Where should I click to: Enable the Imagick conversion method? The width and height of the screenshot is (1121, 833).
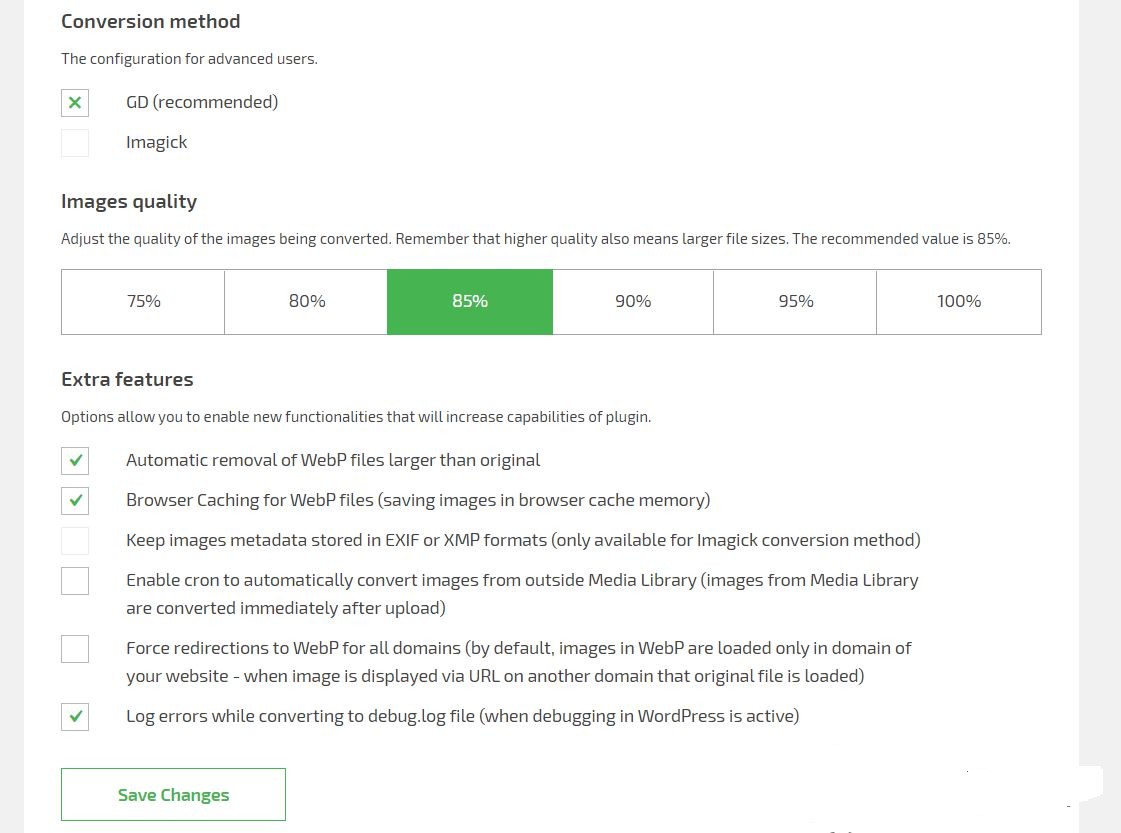74,142
